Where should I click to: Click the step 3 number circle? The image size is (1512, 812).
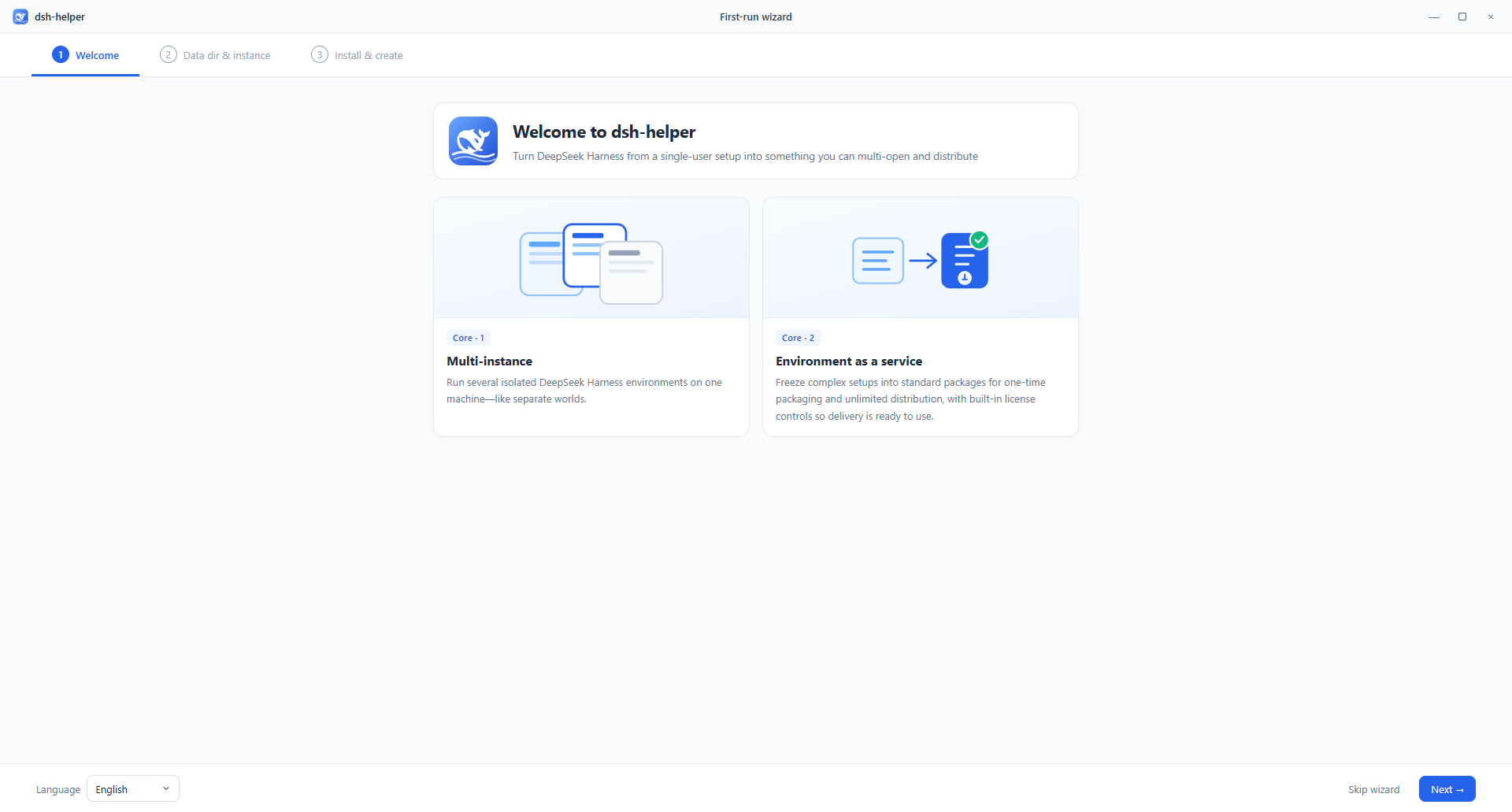point(320,54)
